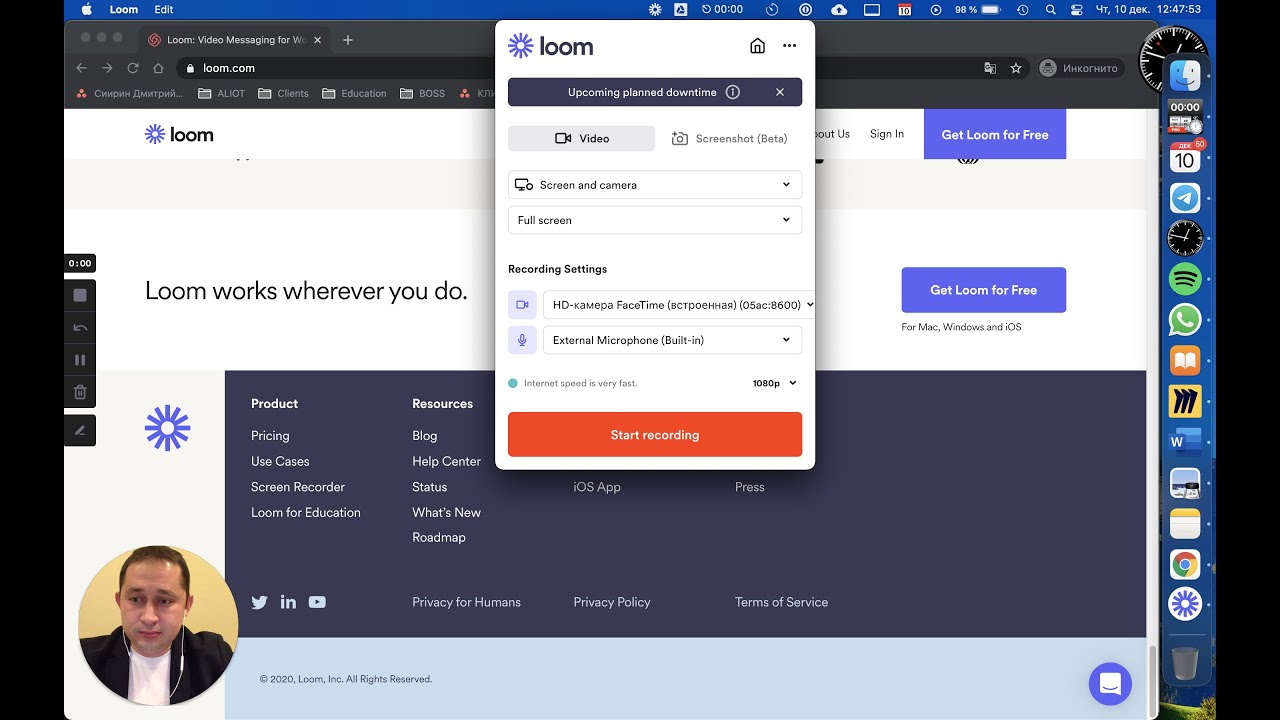Open Telegram from the Dock
1280x720 pixels.
(1185, 197)
